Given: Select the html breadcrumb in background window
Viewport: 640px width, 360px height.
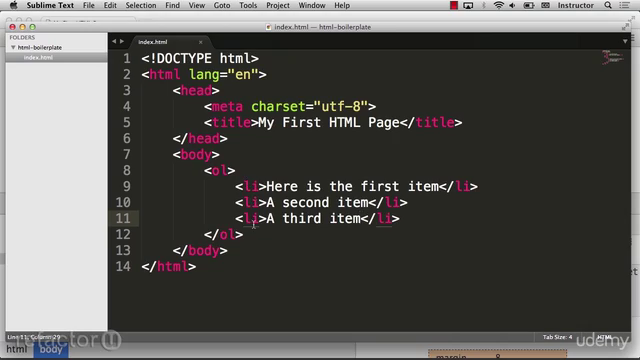Looking at the screenshot, I should click(x=16, y=349).
